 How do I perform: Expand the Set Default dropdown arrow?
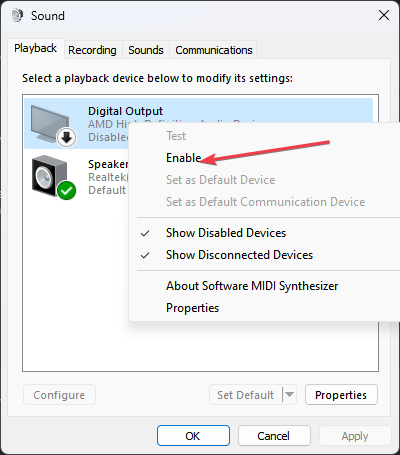[x=289, y=395]
